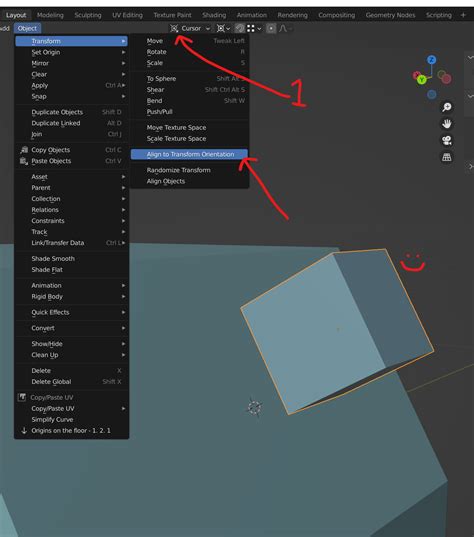Open the Cursor transform orientation dropdown
The width and height of the screenshot is (474, 537).
tap(190, 28)
